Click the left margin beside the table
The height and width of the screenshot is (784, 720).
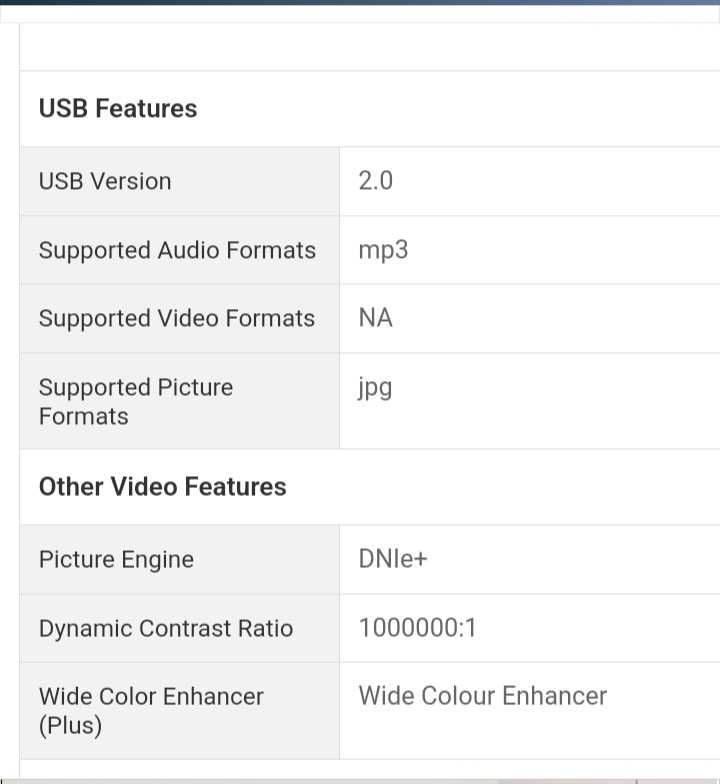click(10, 400)
